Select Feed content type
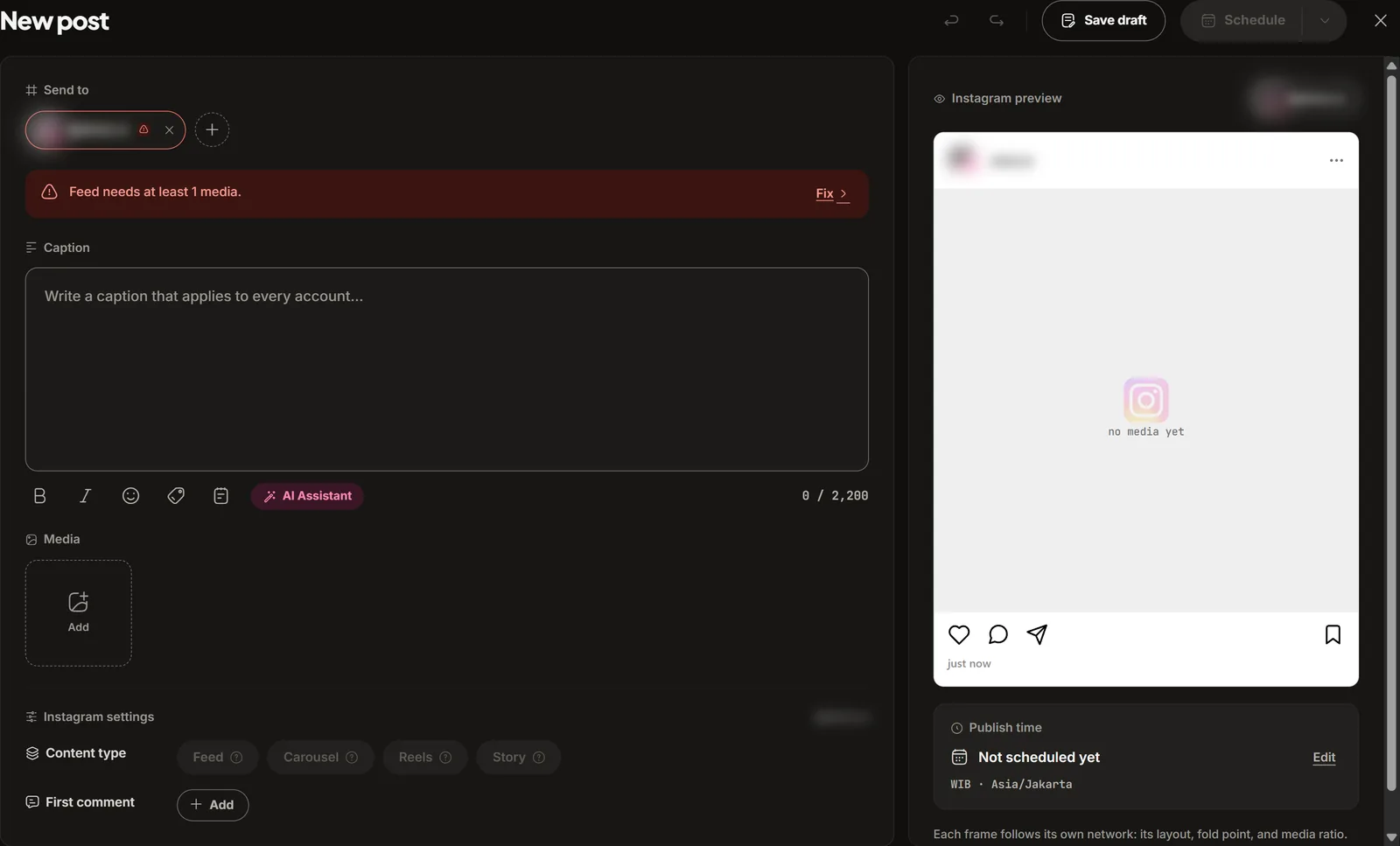Screen dimensions: 1400x846 (x=218, y=758)
